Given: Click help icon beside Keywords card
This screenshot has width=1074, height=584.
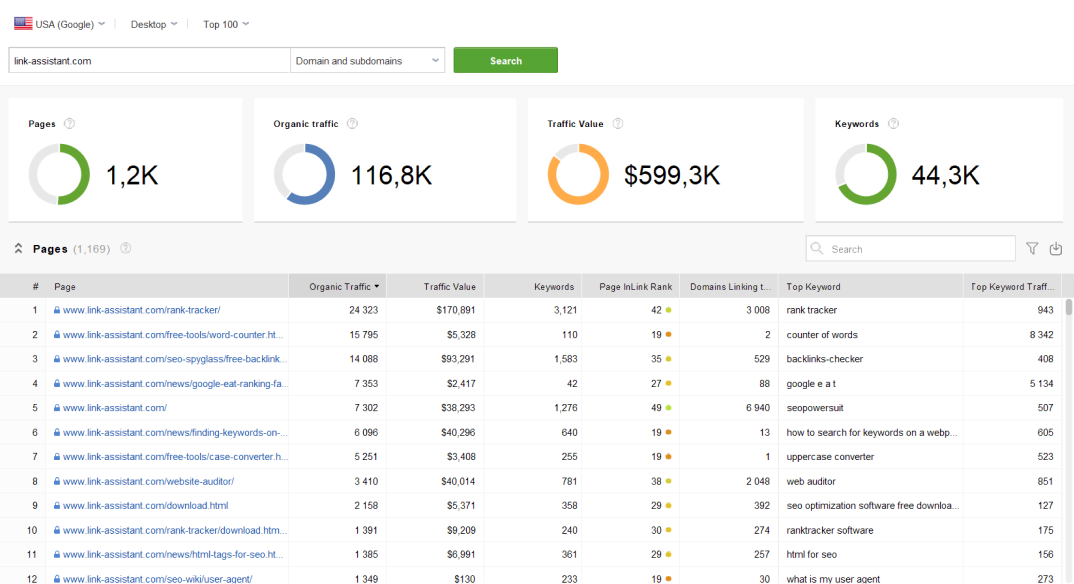Looking at the screenshot, I should (893, 124).
